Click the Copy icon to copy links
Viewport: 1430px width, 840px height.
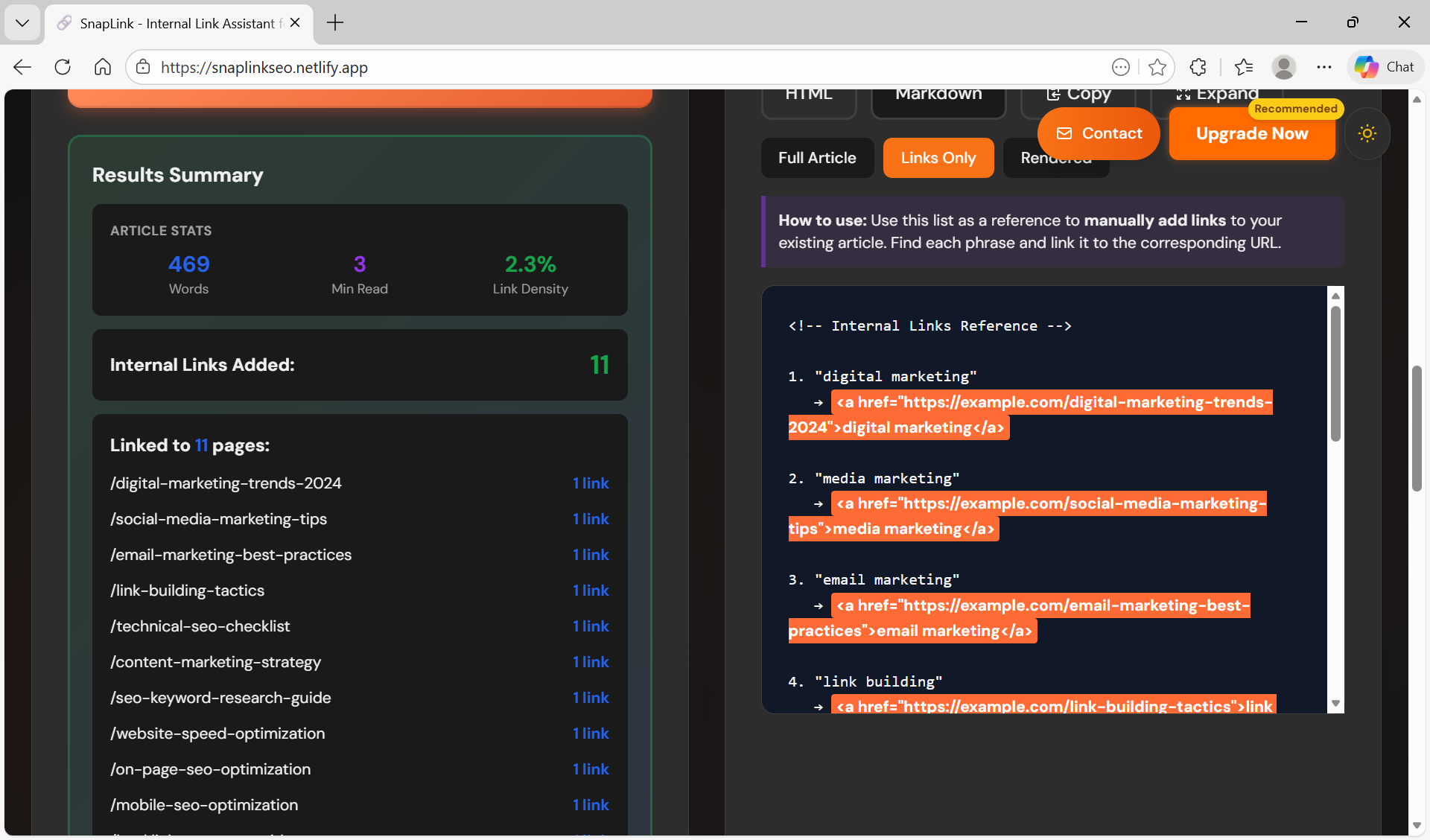(x=1054, y=94)
